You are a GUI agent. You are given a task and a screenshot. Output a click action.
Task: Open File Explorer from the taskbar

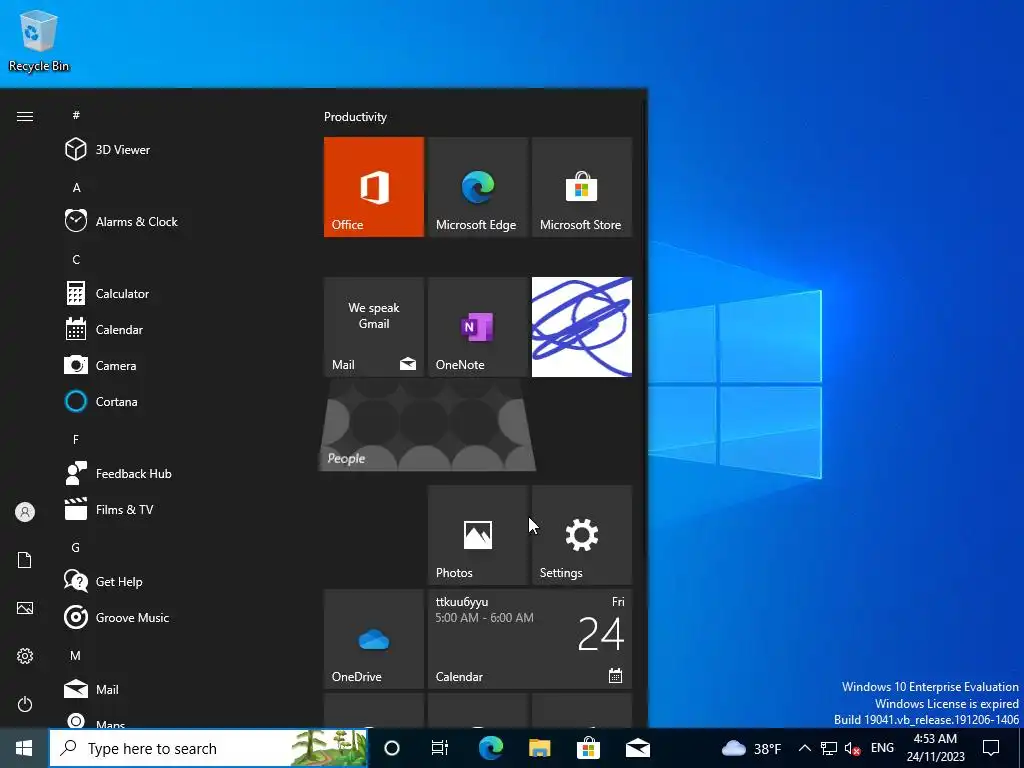tap(539, 748)
